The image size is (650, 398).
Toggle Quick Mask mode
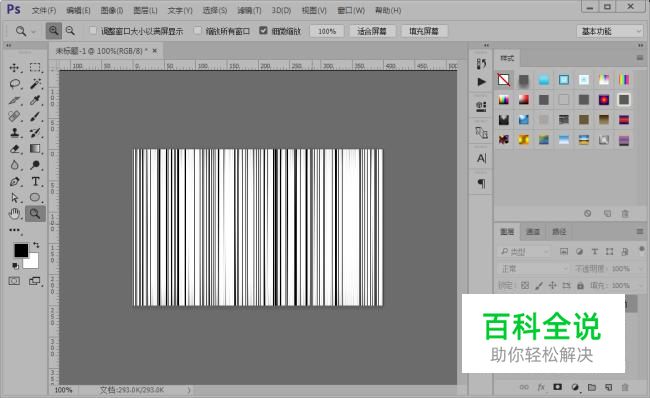pyautogui.click(x=14, y=281)
